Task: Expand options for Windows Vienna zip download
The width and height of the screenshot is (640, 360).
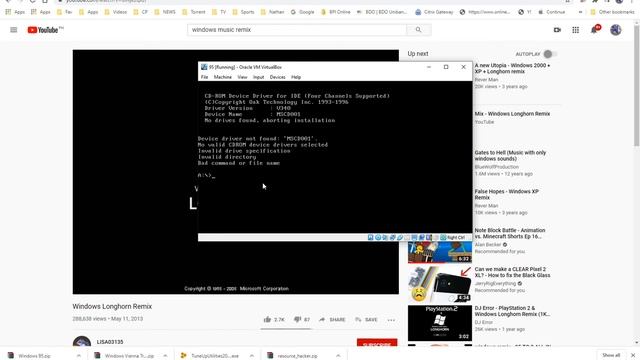Action: coord(165,356)
